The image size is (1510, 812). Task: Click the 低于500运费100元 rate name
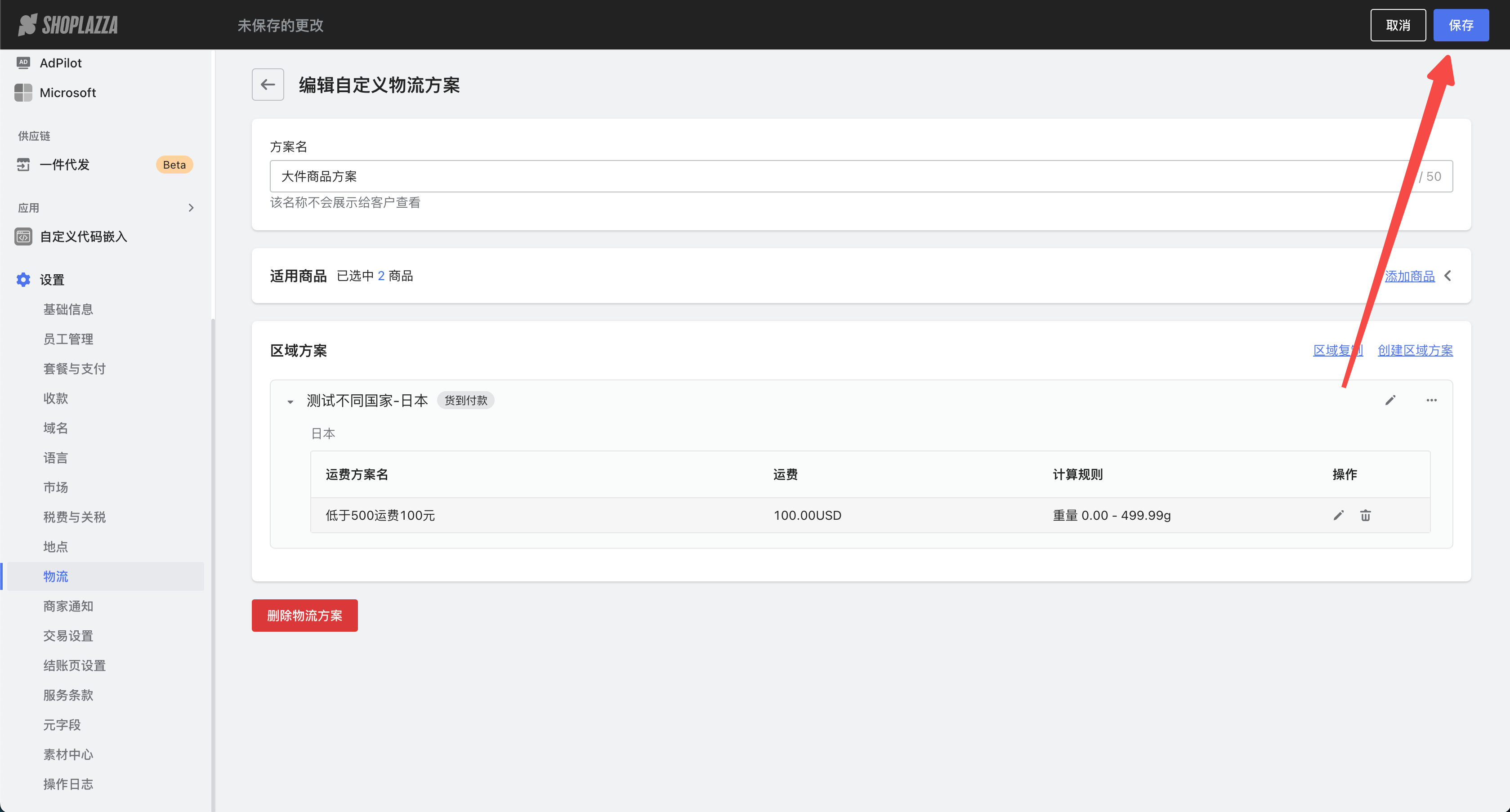(x=380, y=515)
